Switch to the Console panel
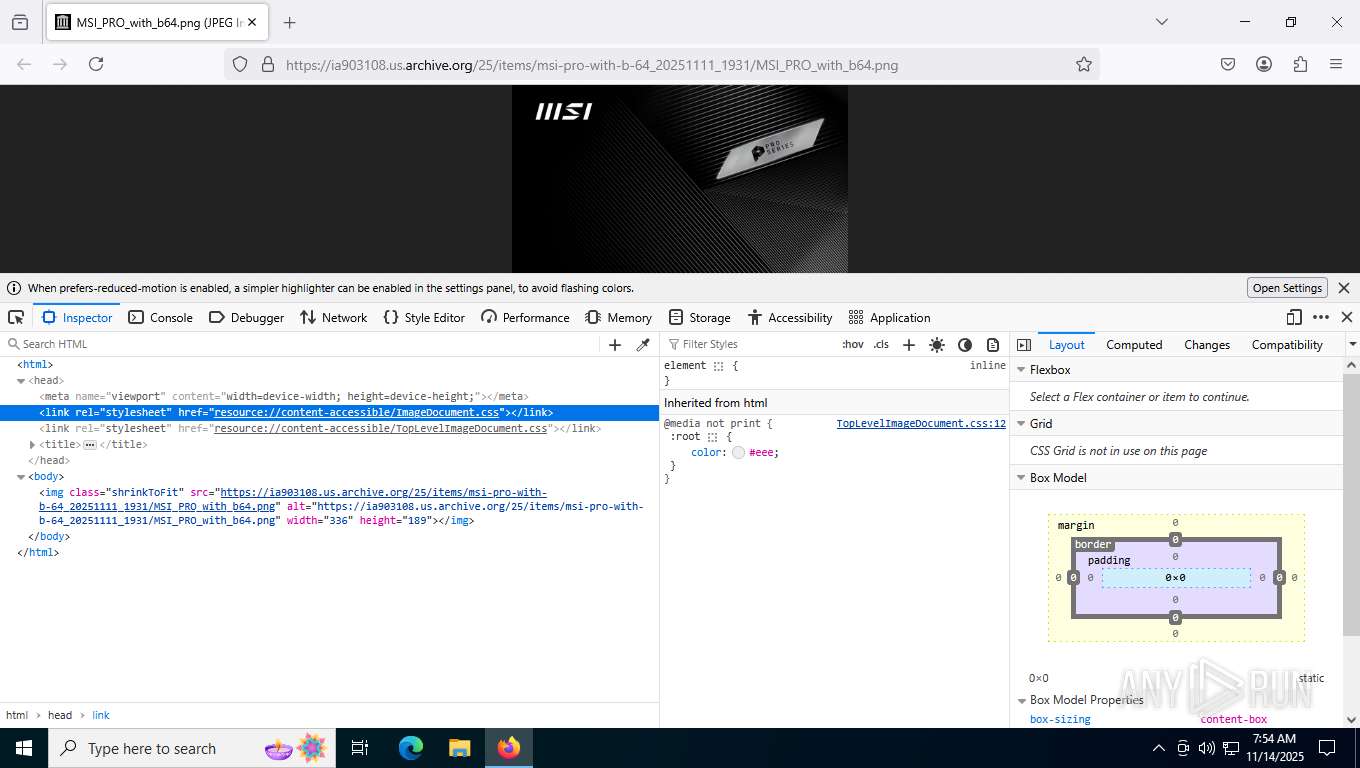This screenshot has height=768, width=1360. 160,317
